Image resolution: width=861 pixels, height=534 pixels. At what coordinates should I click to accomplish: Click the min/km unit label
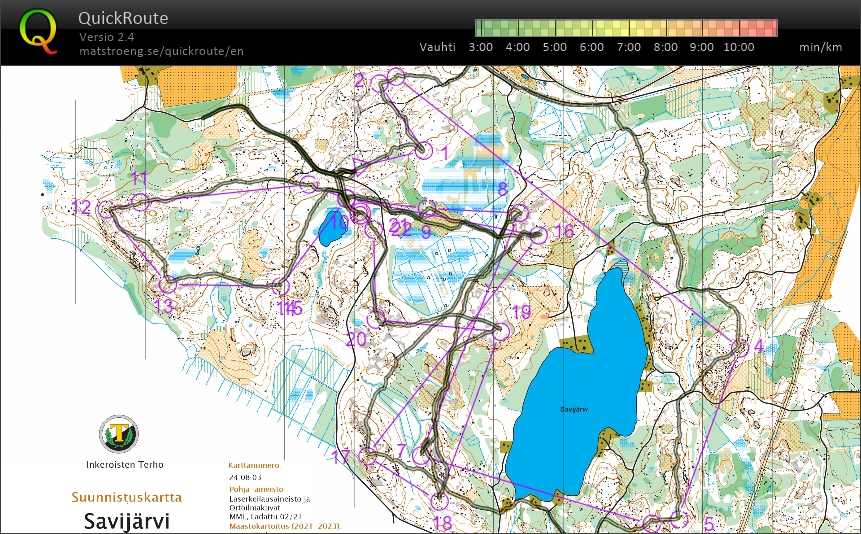pos(817,47)
